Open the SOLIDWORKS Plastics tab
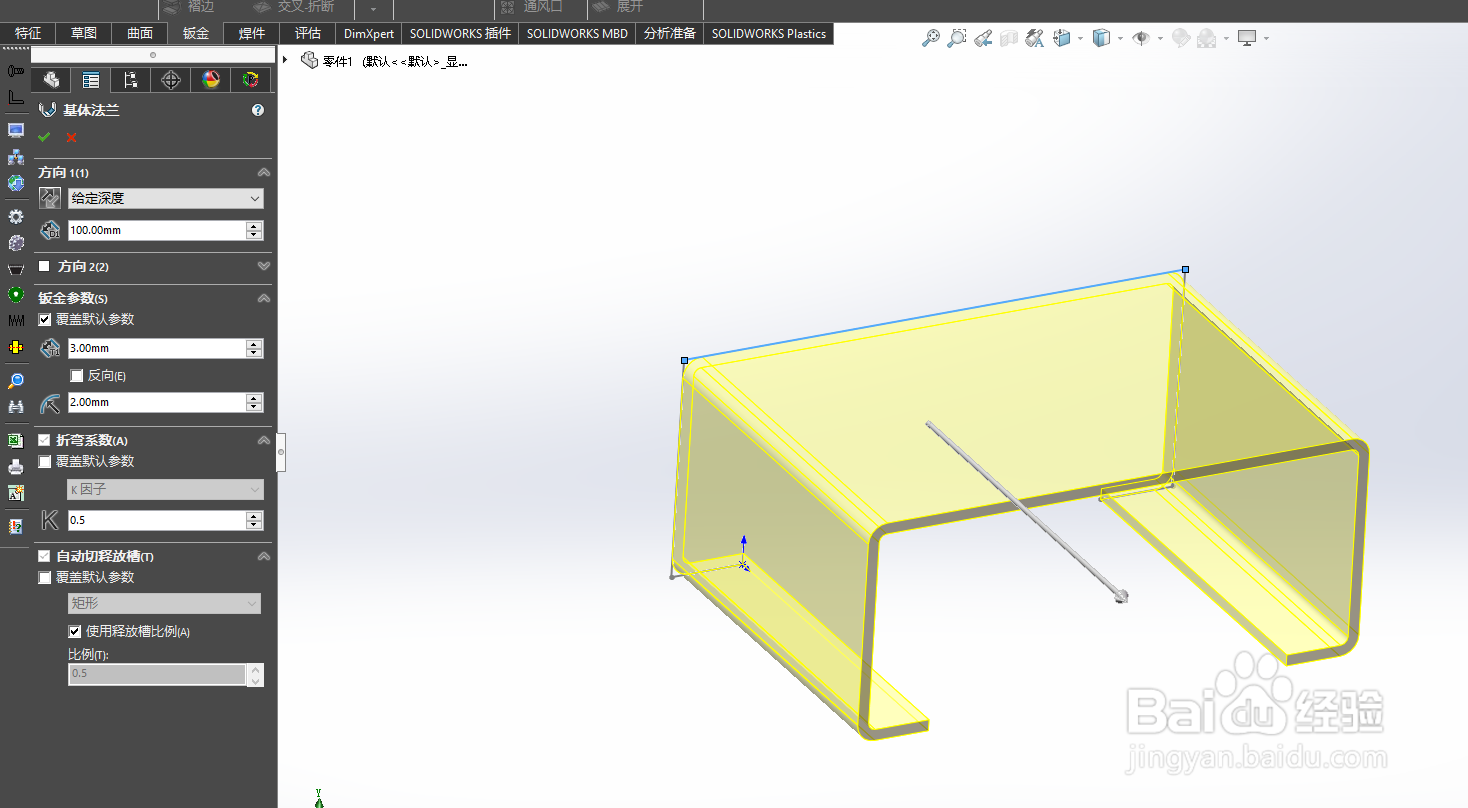 point(769,33)
